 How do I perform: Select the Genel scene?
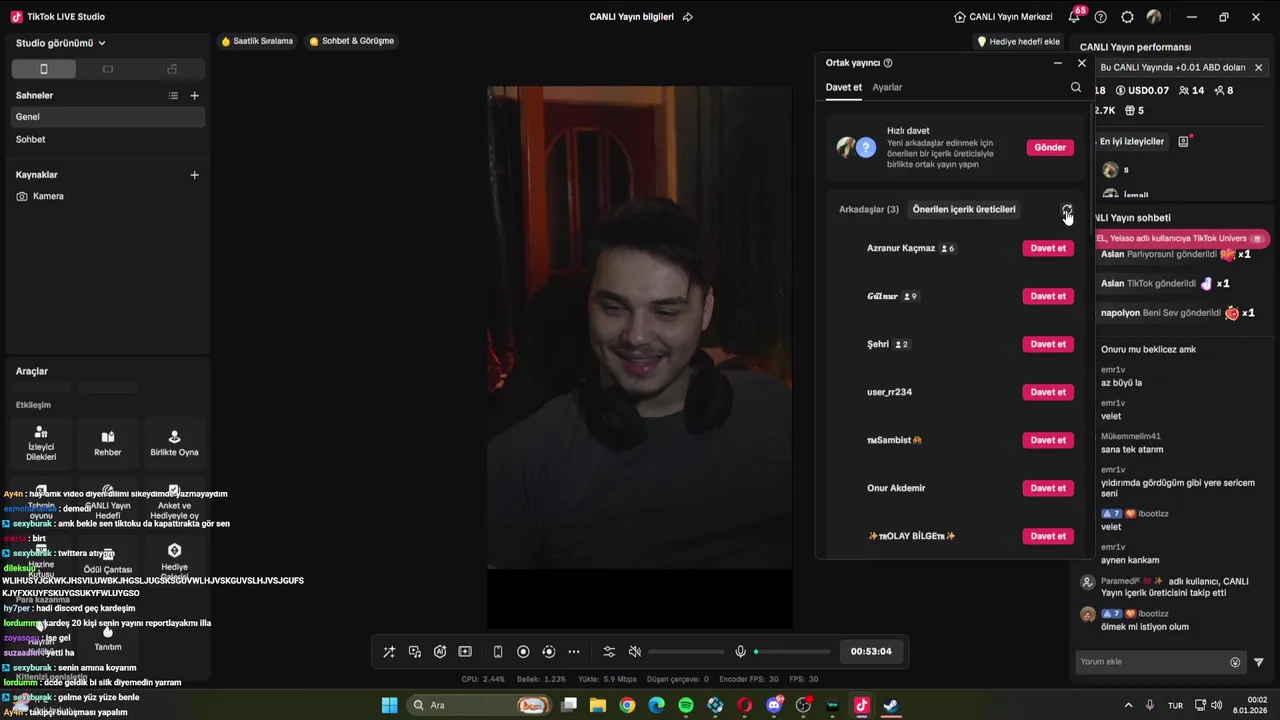108,117
